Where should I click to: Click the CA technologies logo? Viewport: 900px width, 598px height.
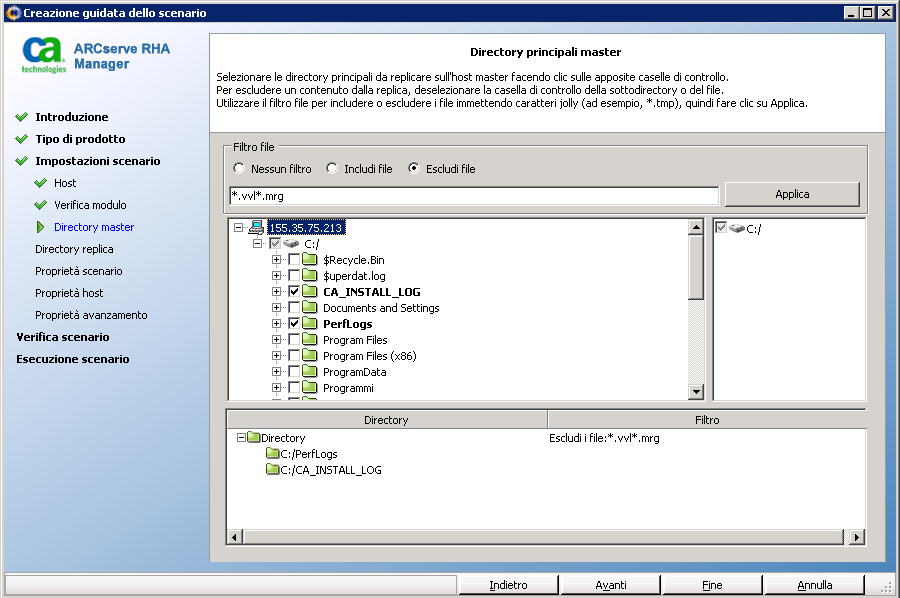click(x=44, y=55)
